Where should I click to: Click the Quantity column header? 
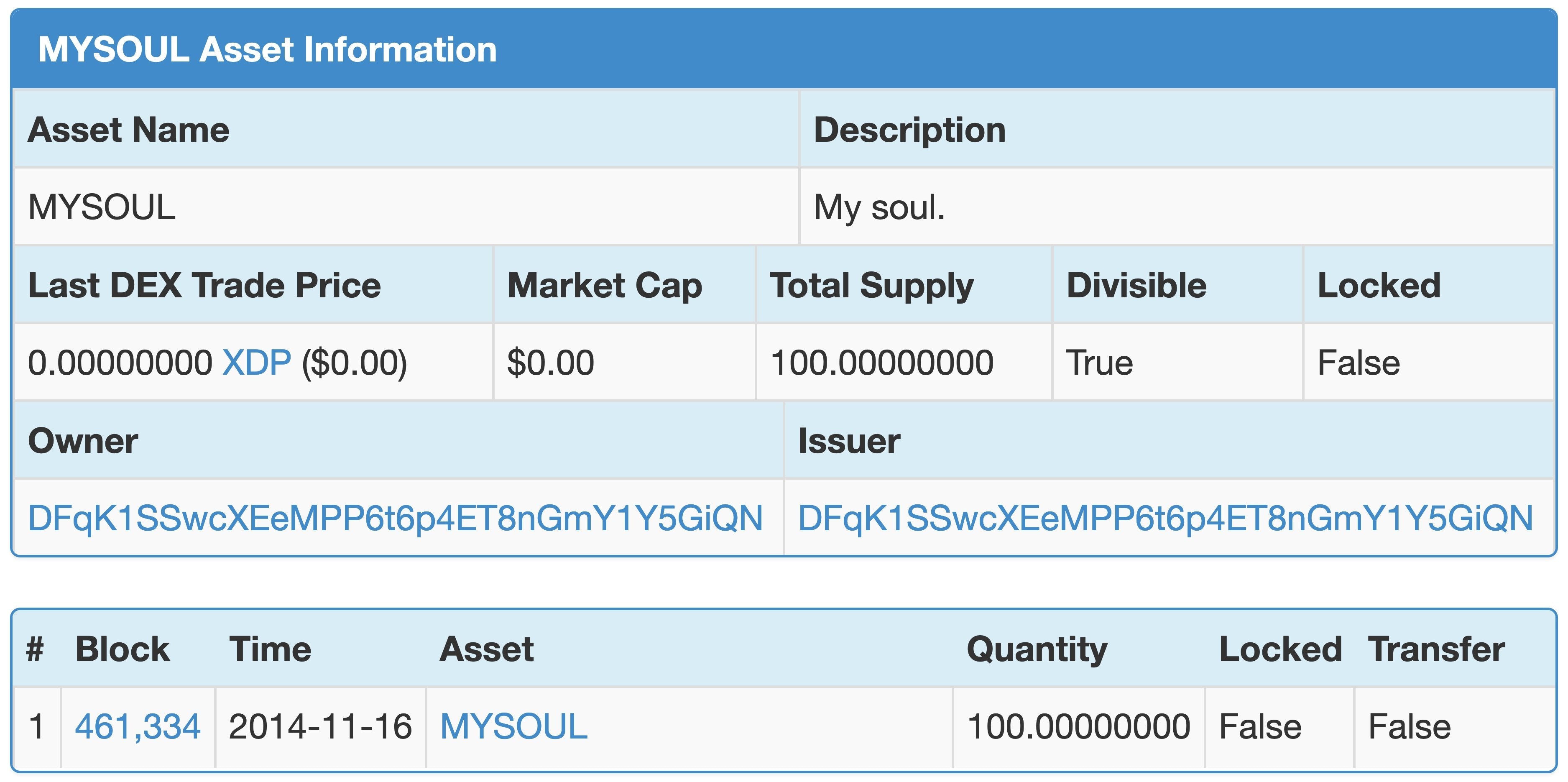point(1037,649)
